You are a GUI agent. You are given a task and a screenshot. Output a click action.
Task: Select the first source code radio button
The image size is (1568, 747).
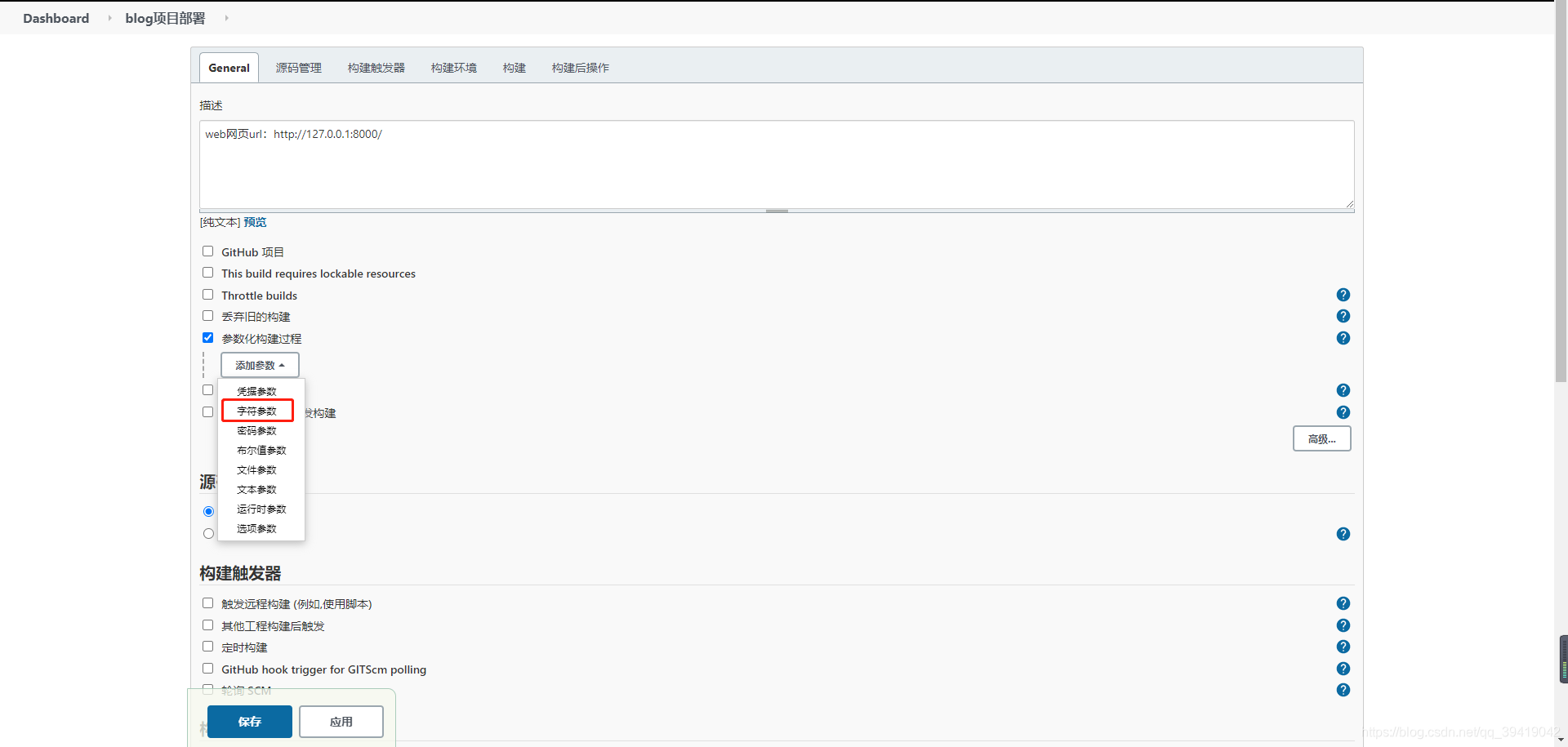click(x=208, y=512)
